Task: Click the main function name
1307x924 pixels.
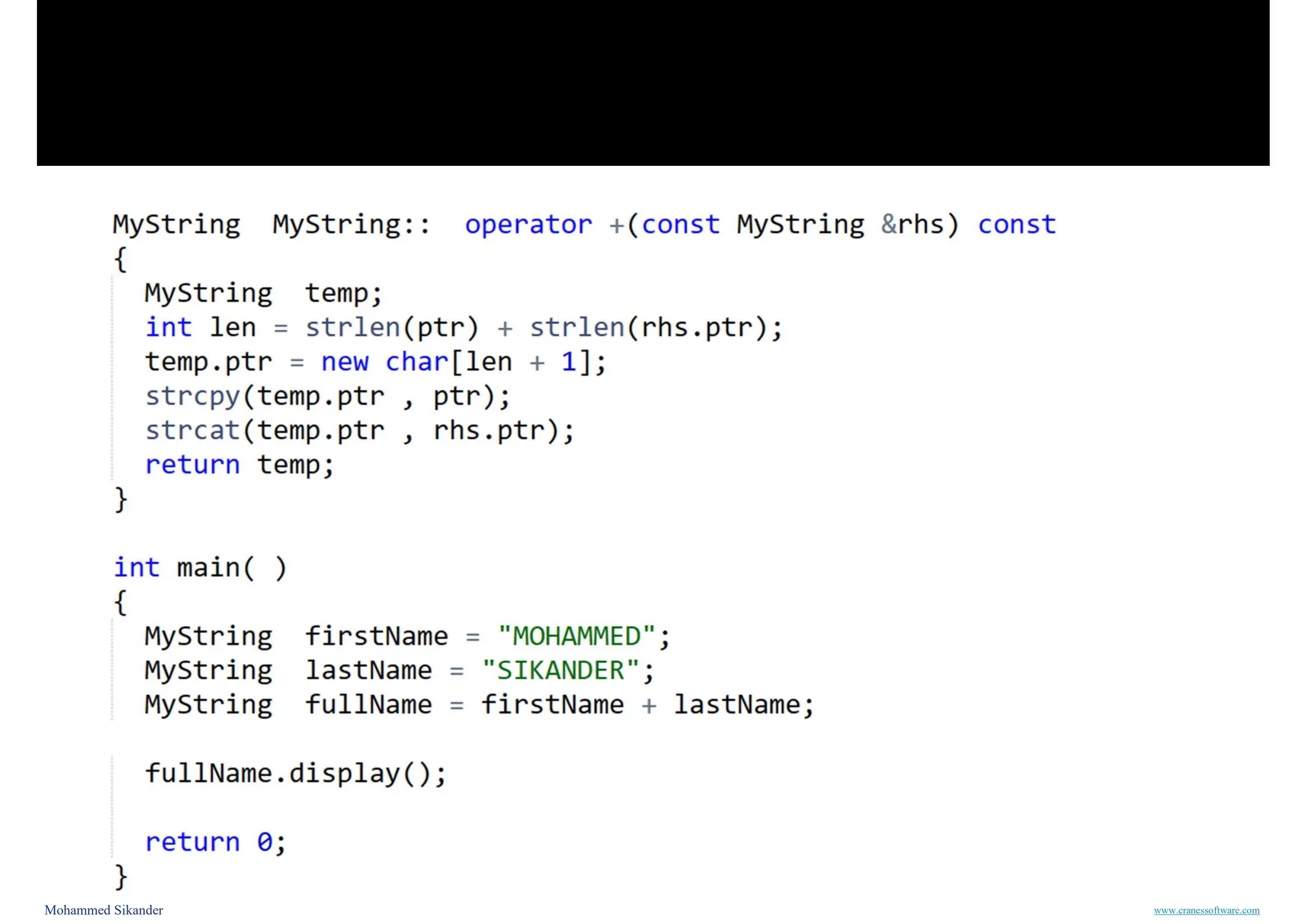Action: tap(207, 568)
